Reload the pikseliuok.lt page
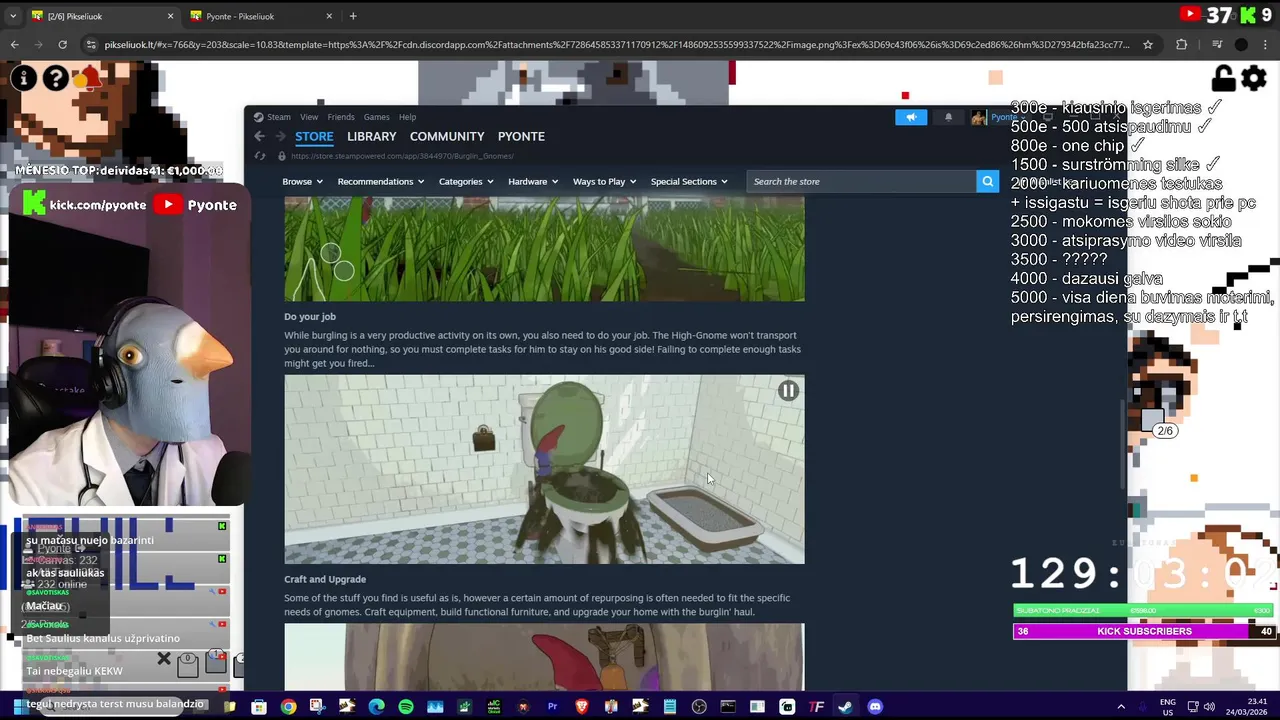This screenshot has width=1280, height=720. point(62,44)
